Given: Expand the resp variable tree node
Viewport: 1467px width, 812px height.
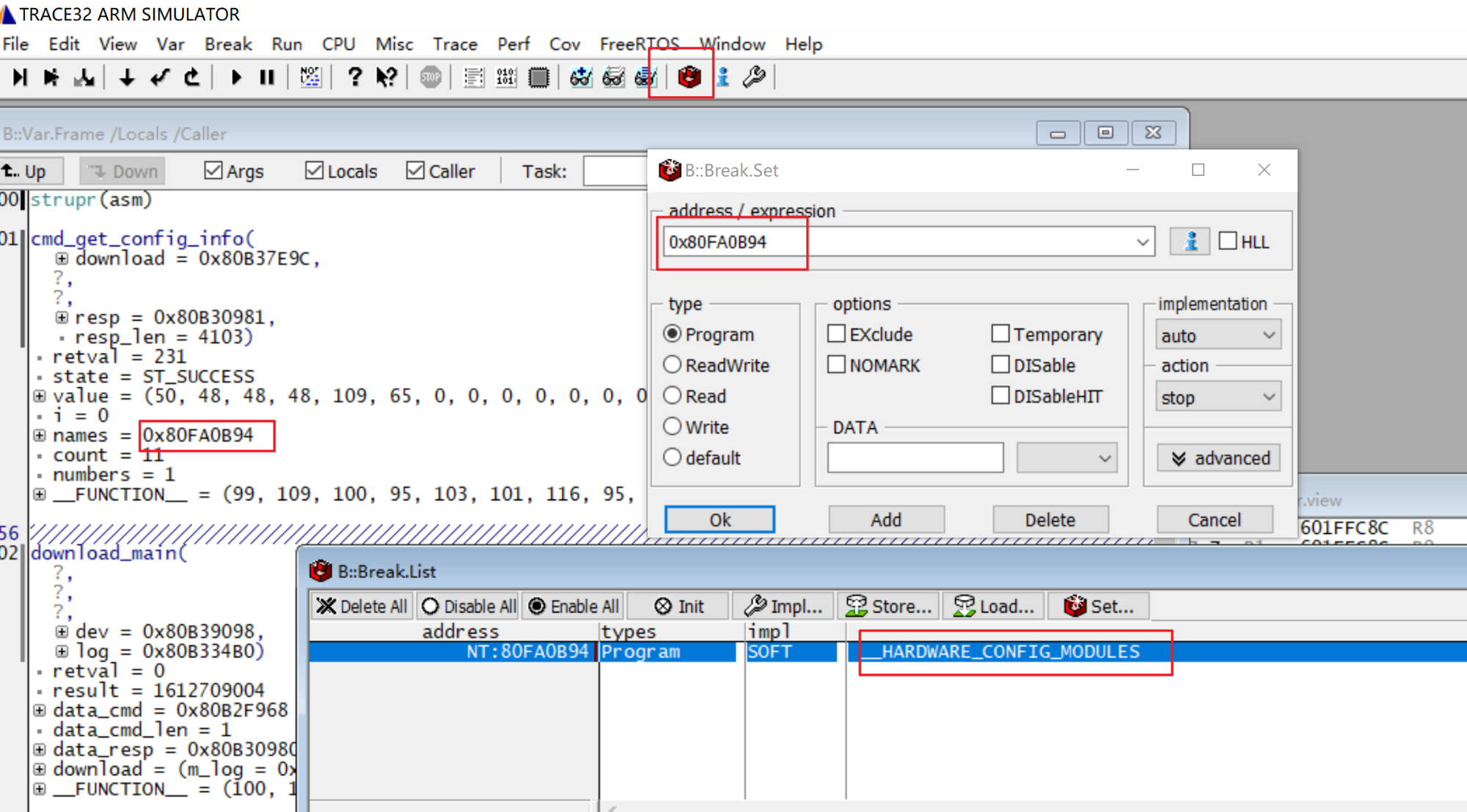Looking at the screenshot, I should coord(62,318).
